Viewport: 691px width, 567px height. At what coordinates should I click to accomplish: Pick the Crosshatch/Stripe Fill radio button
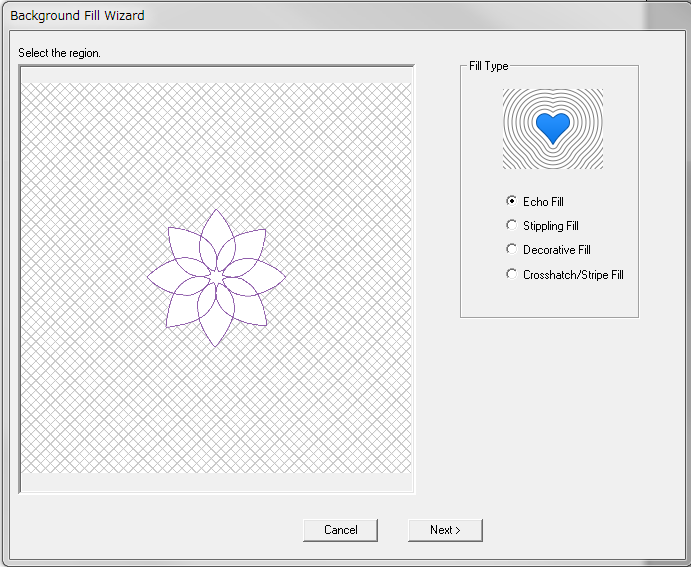point(513,274)
